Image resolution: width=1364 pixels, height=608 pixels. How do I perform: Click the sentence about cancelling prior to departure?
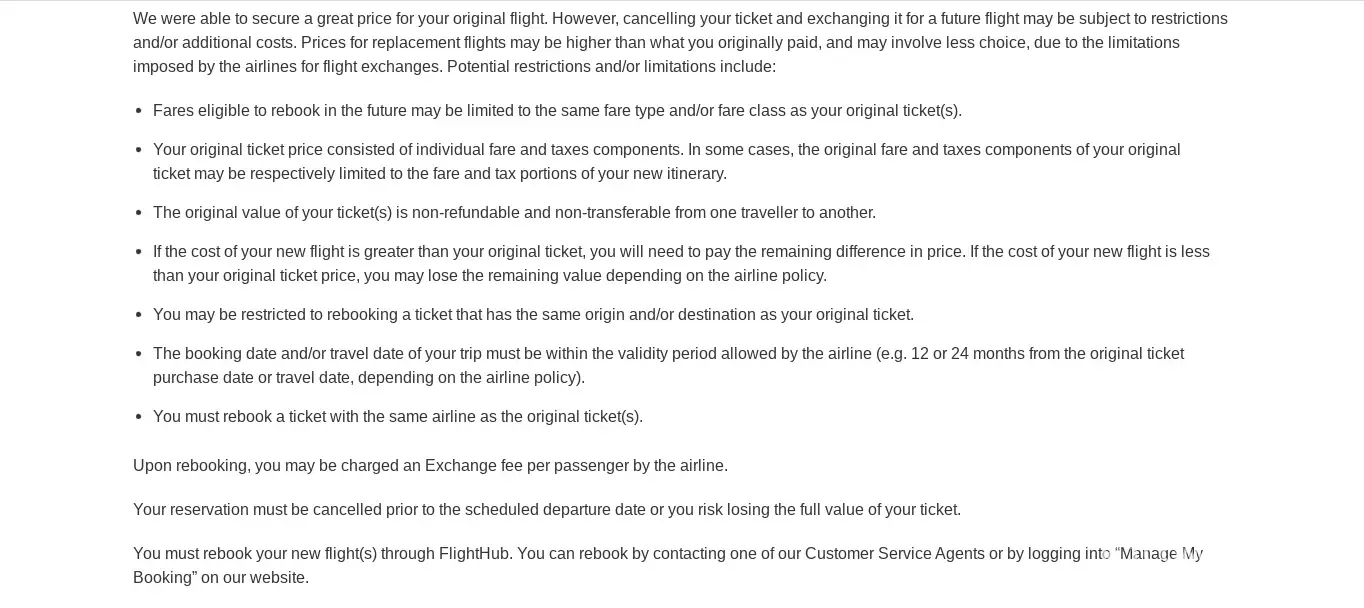(547, 510)
